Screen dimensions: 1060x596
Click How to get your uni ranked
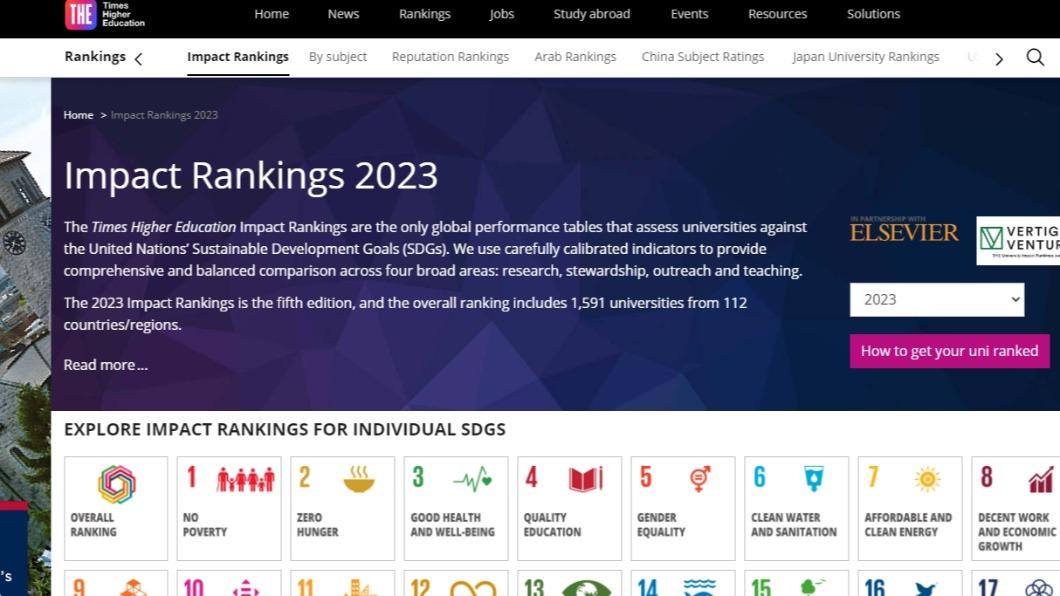(950, 351)
